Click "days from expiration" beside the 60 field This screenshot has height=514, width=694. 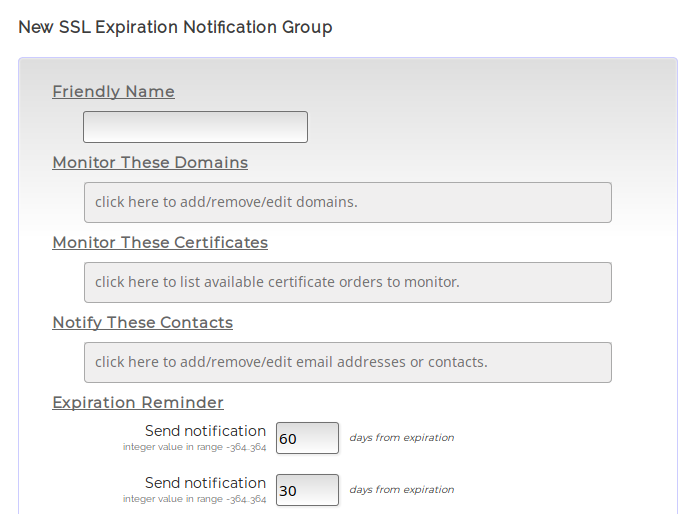(x=401, y=438)
